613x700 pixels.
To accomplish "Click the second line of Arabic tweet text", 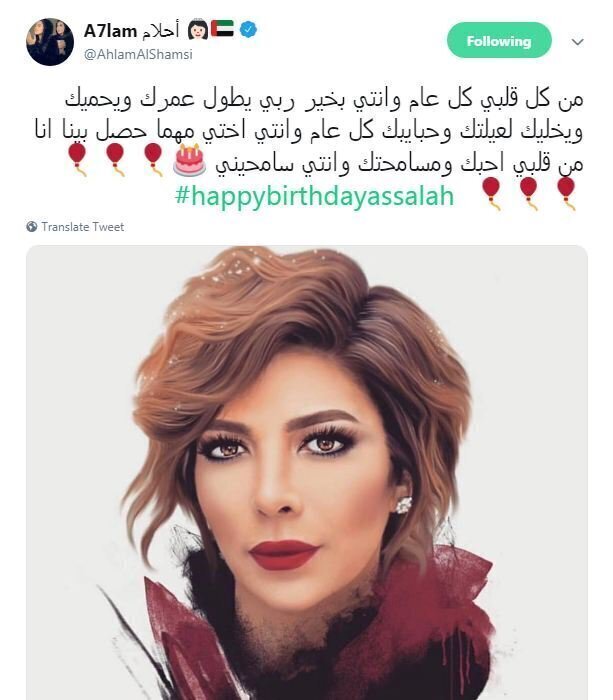I will 309,131.
